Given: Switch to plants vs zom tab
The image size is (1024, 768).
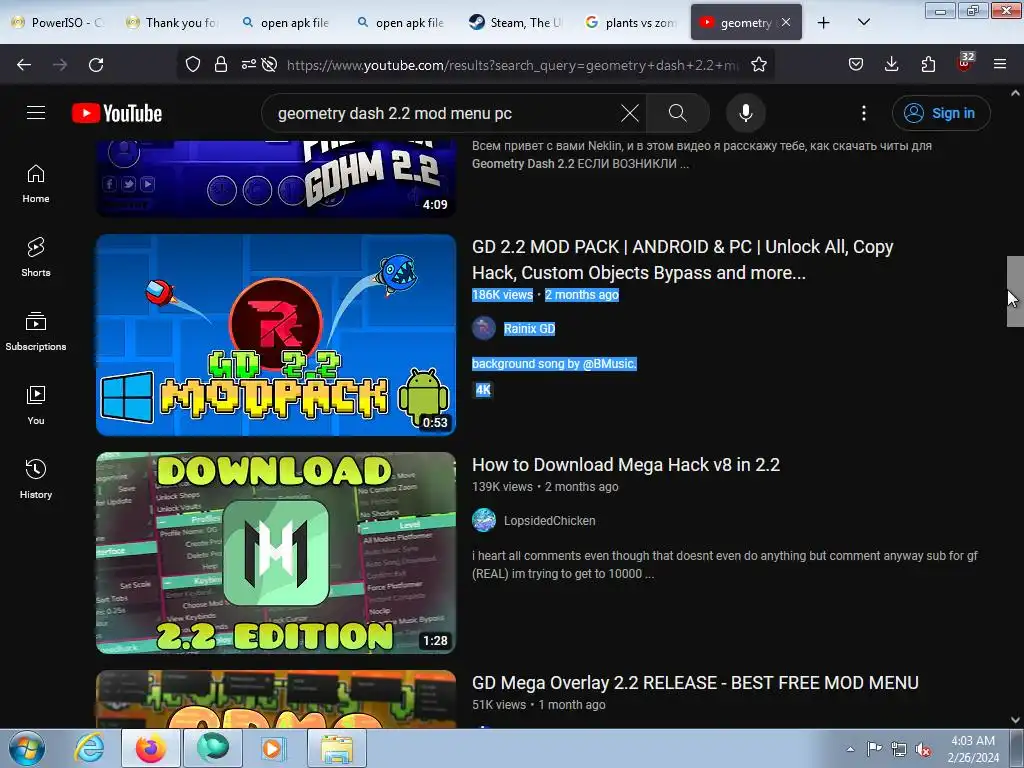Looking at the screenshot, I should [632, 23].
